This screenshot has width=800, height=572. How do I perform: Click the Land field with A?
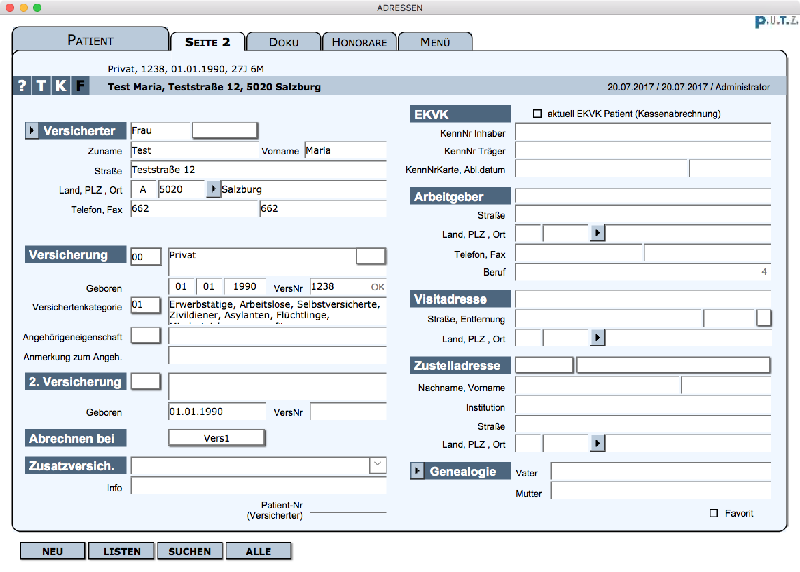(x=143, y=189)
